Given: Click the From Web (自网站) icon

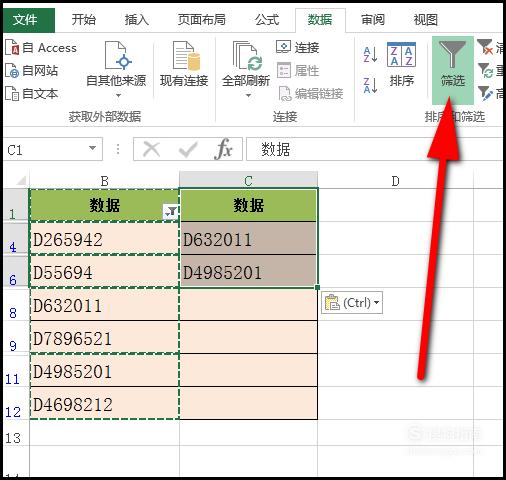Looking at the screenshot, I should click(12, 71).
